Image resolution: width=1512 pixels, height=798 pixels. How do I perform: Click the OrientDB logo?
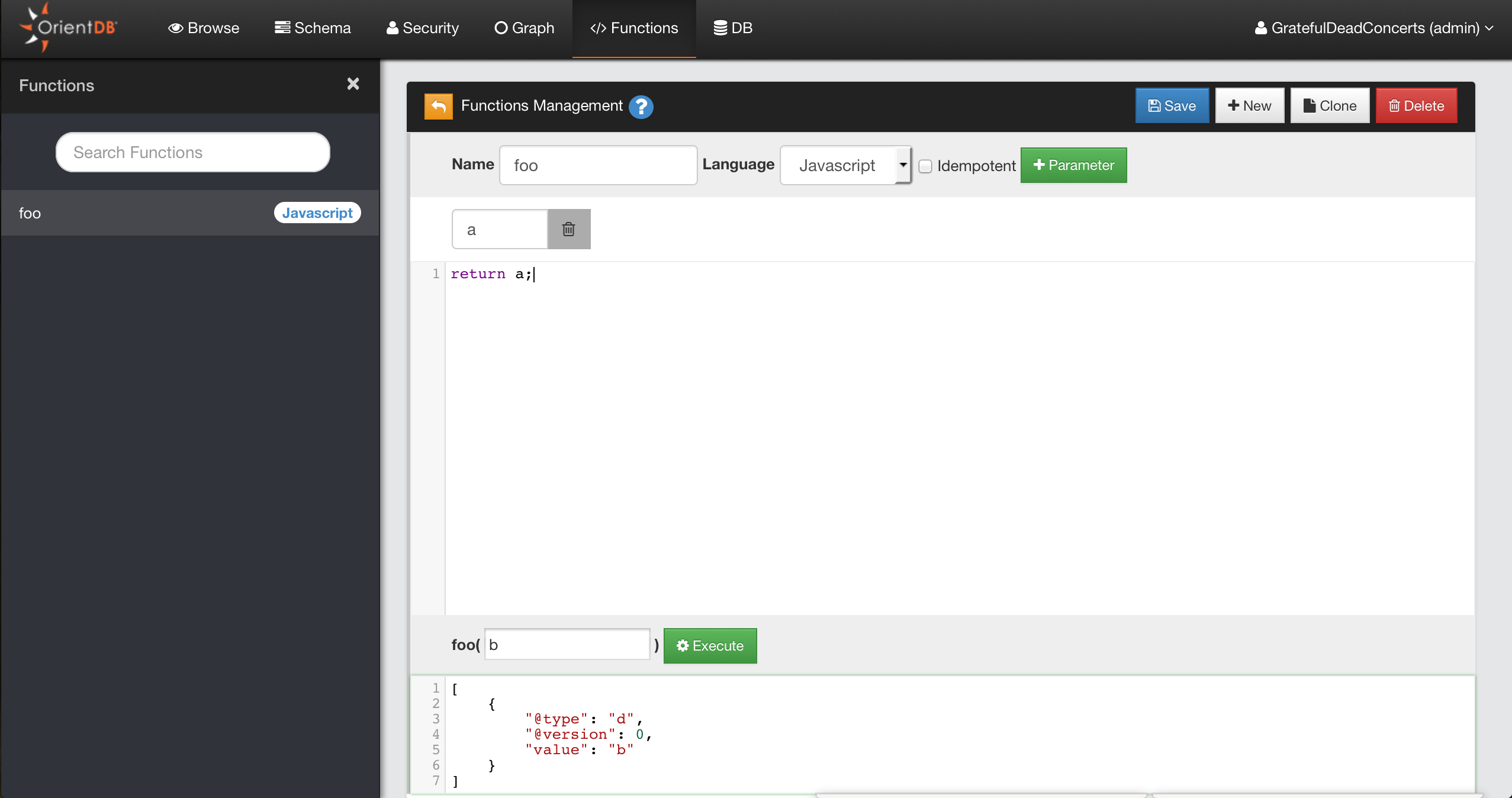pos(68,27)
